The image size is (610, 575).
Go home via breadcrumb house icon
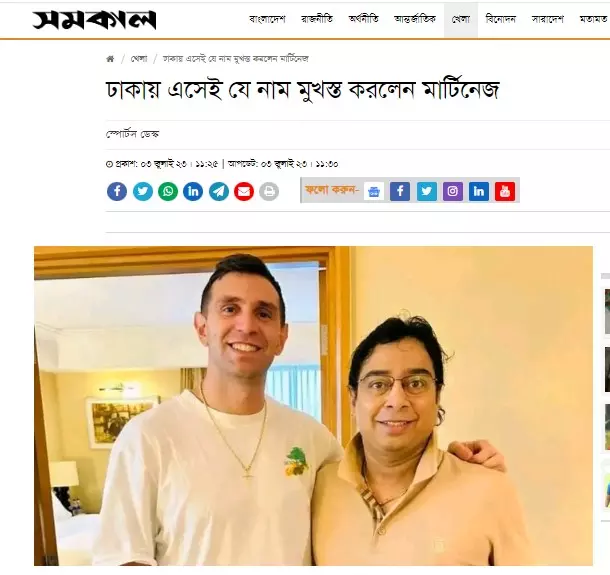tap(110, 59)
